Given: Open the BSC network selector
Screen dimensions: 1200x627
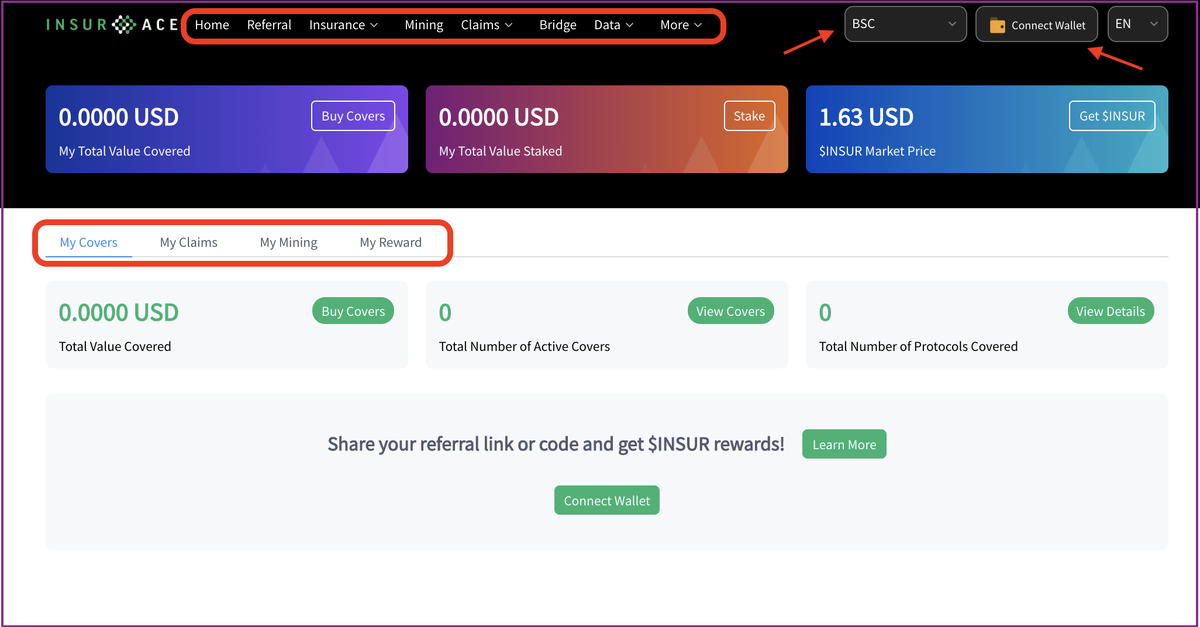Looking at the screenshot, I should pyautogui.click(x=905, y=24).
